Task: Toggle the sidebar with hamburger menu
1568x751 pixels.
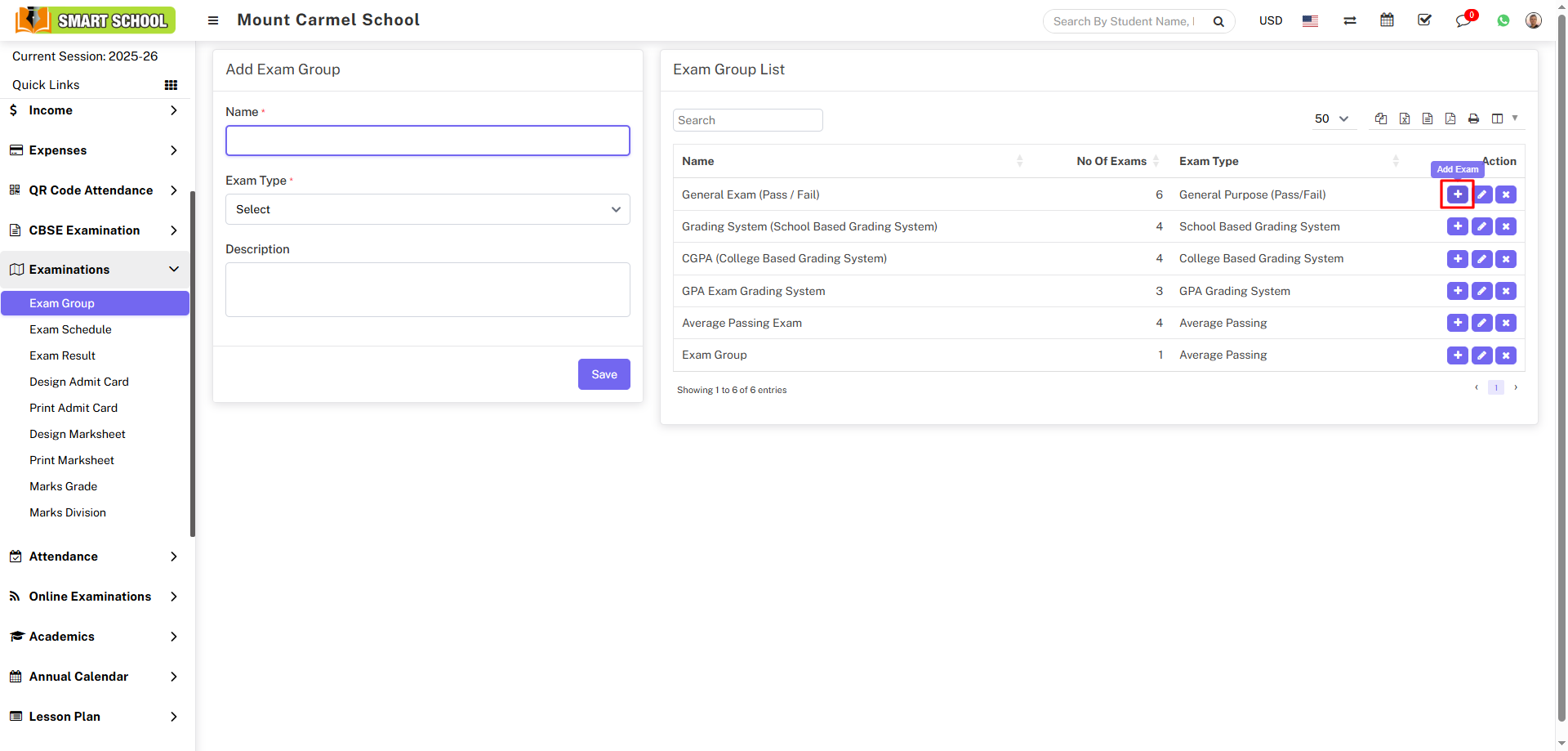Action: [213, 20]
